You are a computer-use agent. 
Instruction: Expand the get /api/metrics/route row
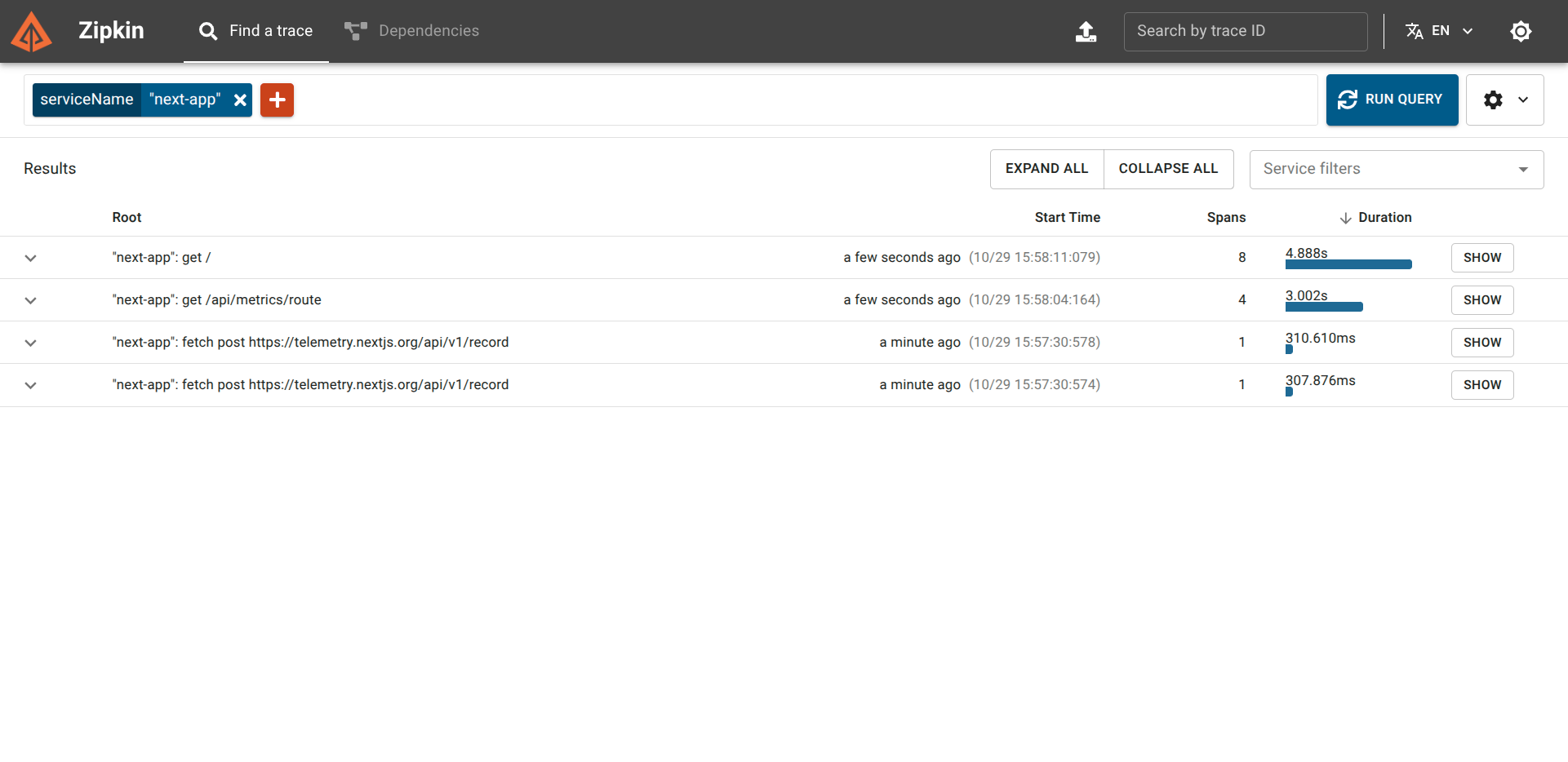pos(31,300)
